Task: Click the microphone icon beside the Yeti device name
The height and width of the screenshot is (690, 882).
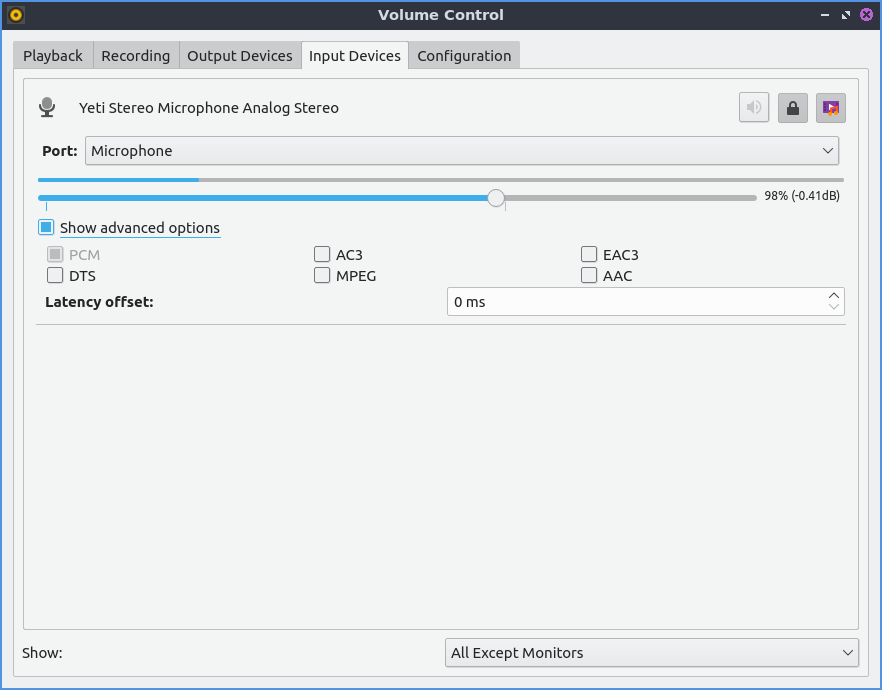Action: click(47, 108)
